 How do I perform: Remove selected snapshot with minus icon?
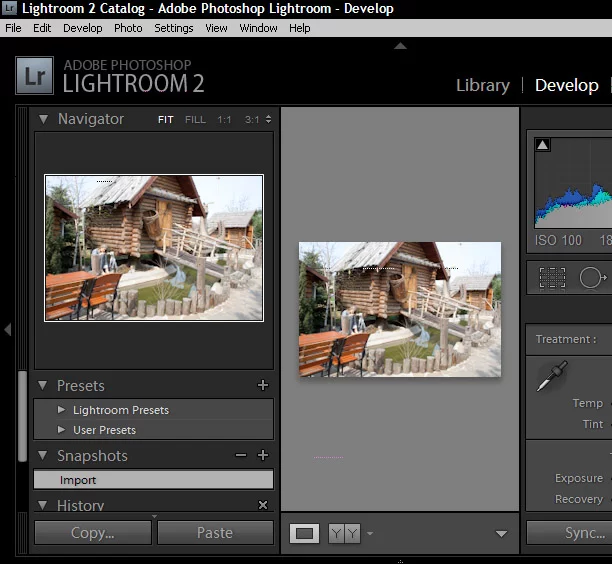point(240,455)
